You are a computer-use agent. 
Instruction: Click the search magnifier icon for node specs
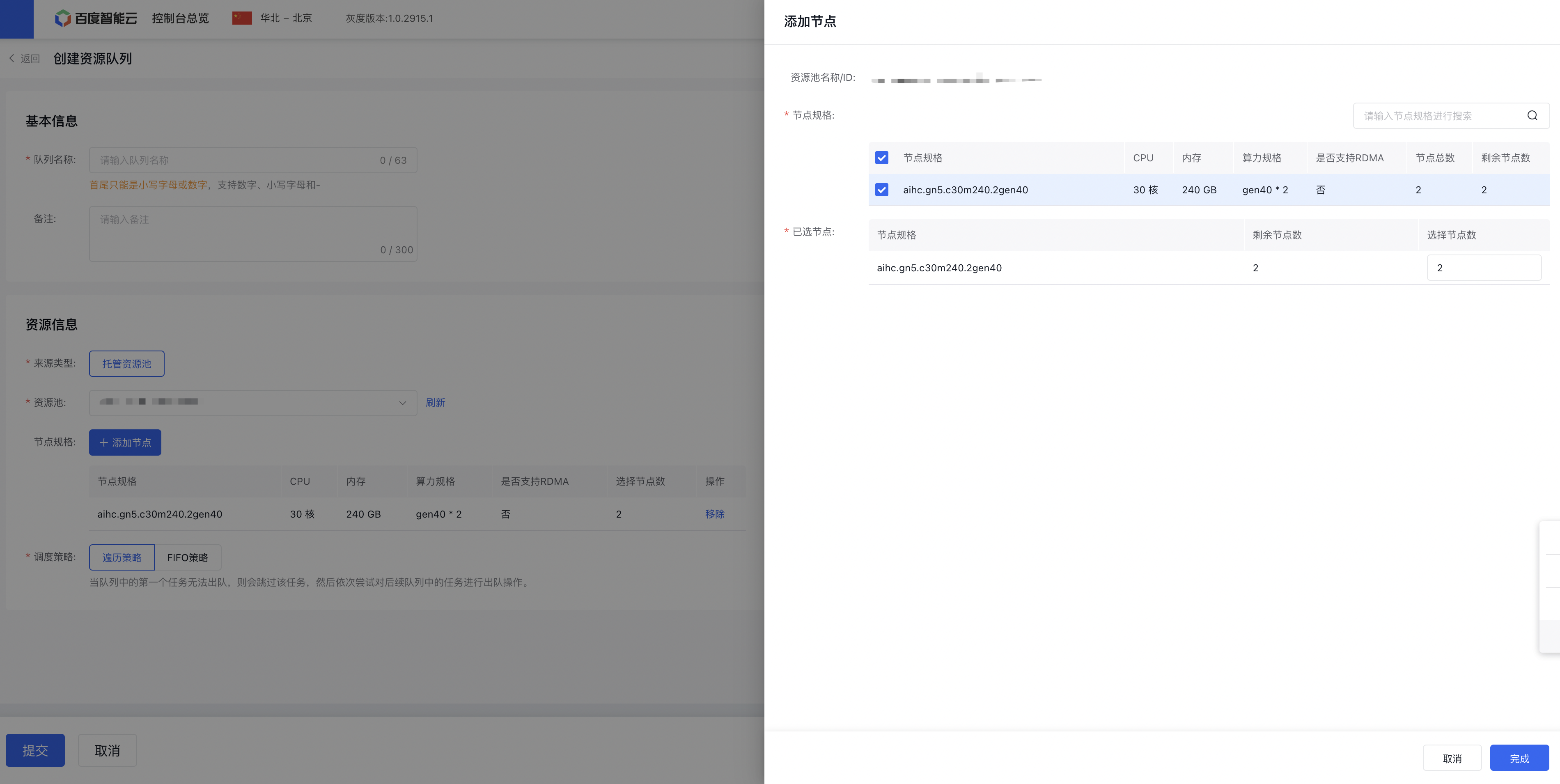[1532, 116]
